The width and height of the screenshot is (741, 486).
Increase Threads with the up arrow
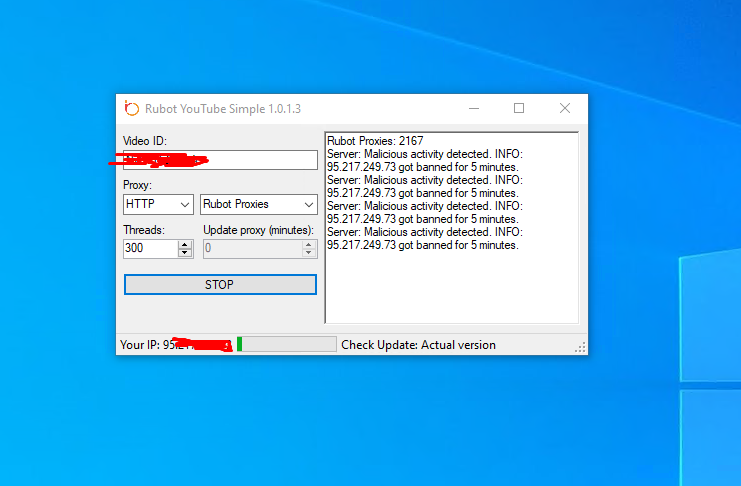[x=184, y=245]
